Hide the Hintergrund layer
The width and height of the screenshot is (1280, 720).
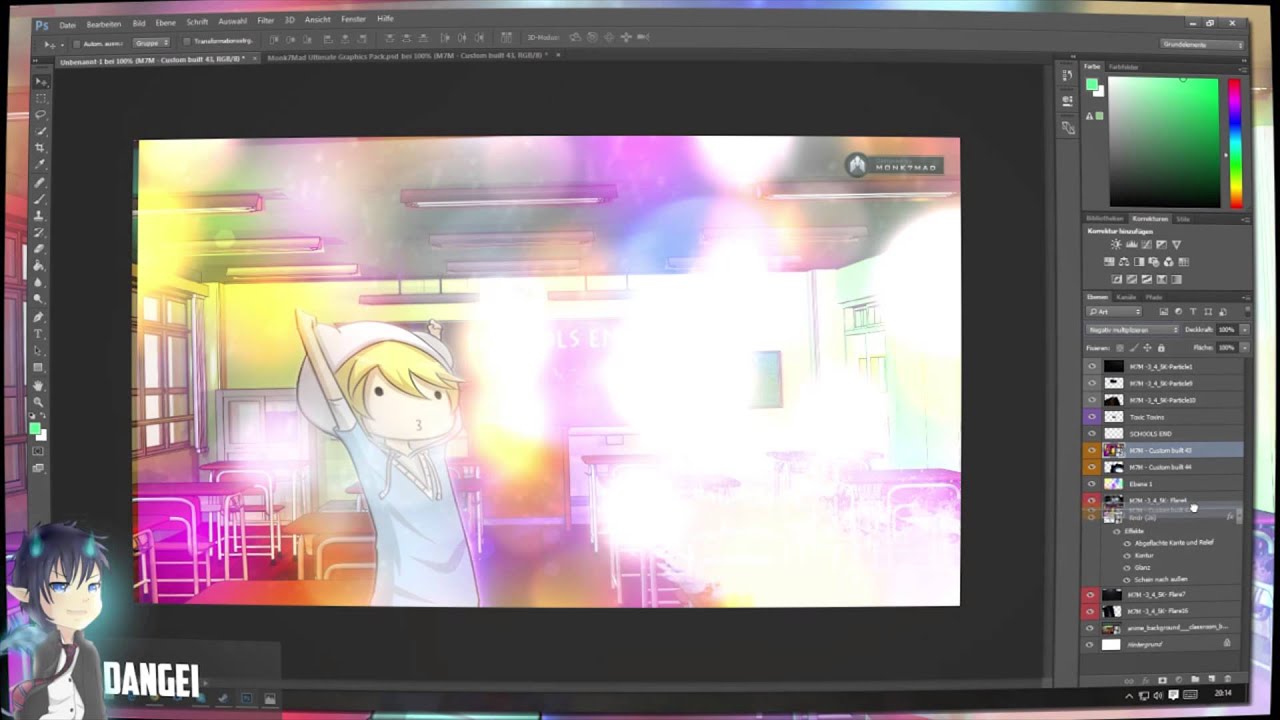click(1090, 644)
